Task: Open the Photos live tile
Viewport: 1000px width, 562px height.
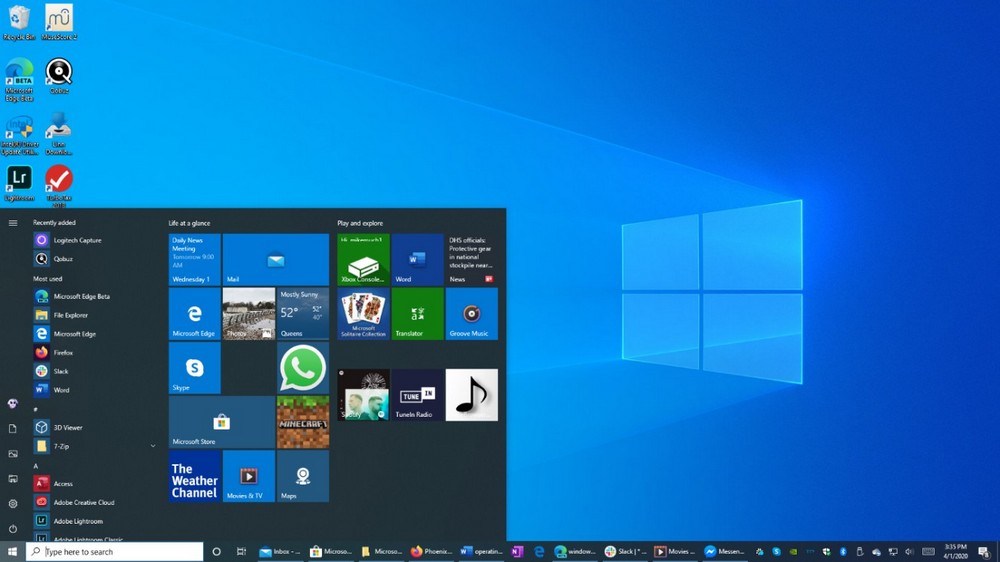Action: click(x=249, y=314)
